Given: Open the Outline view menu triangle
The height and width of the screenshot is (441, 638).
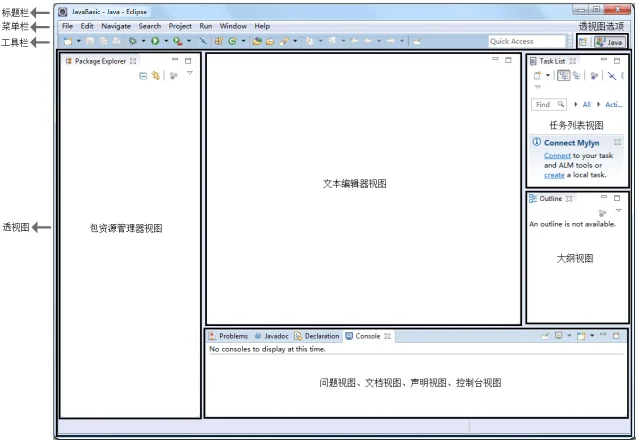Looking at the screenshot, I should pyautogui.click(x=618, y=210).
